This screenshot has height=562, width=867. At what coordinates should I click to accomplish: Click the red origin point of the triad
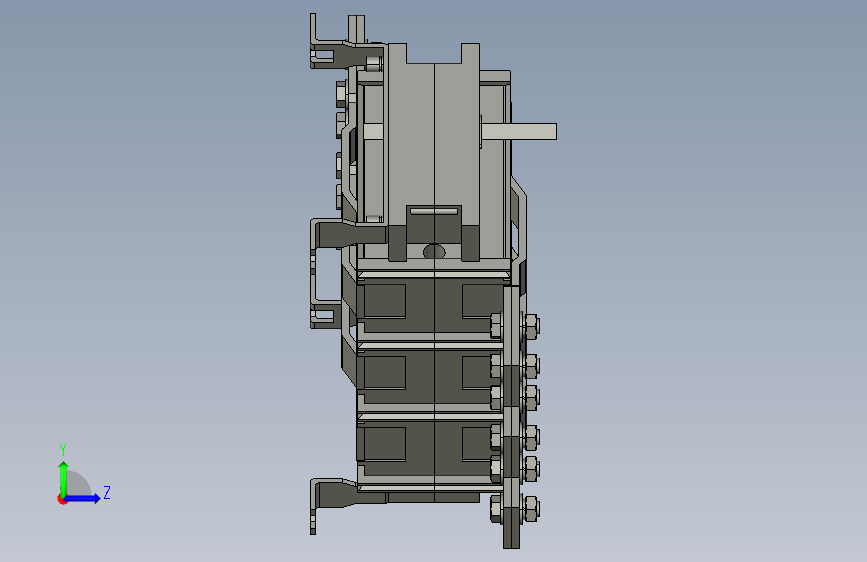62,499
